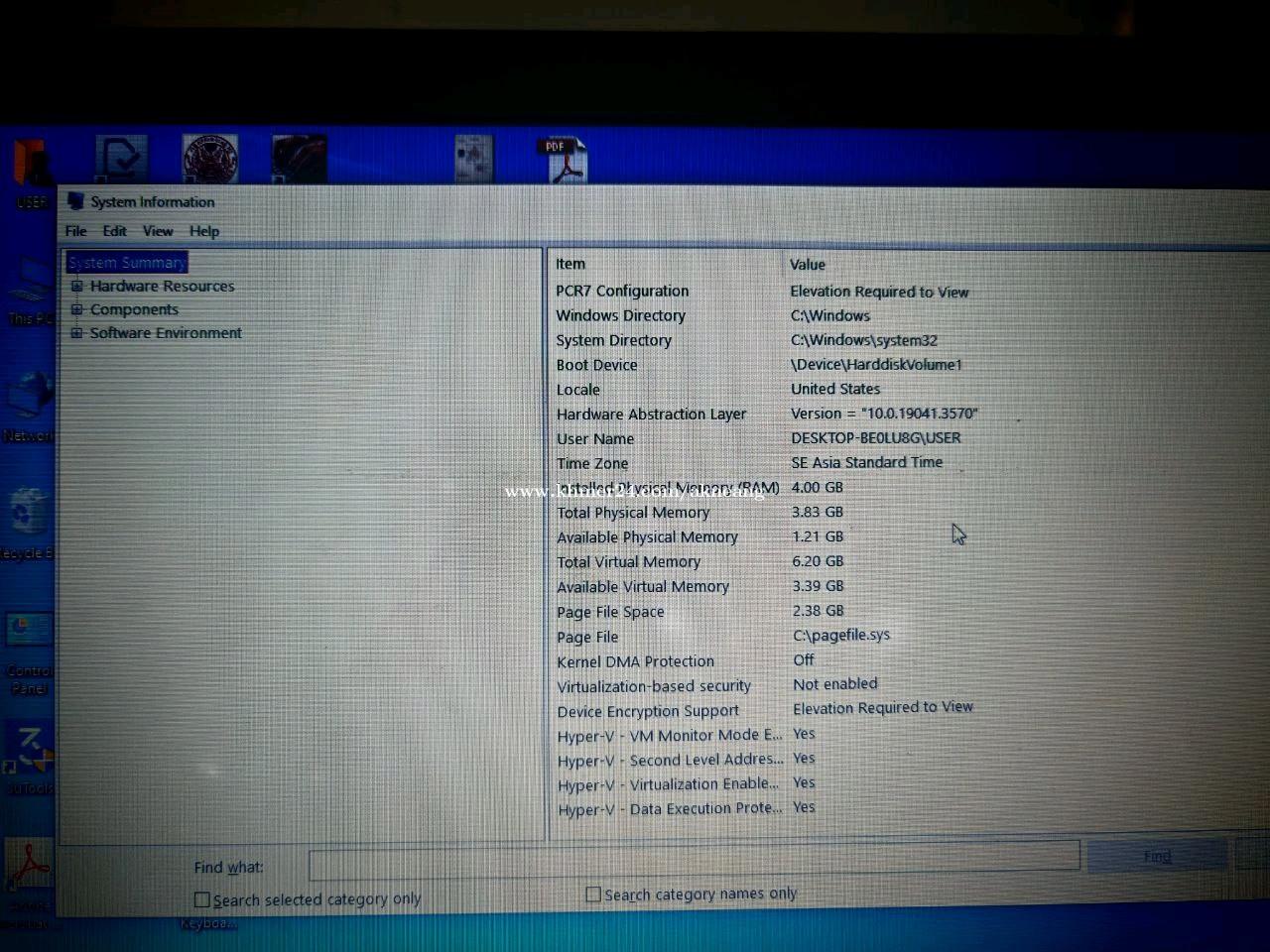Select Components category label
This screenshot has height=952, width=1270.
point(134,309)
